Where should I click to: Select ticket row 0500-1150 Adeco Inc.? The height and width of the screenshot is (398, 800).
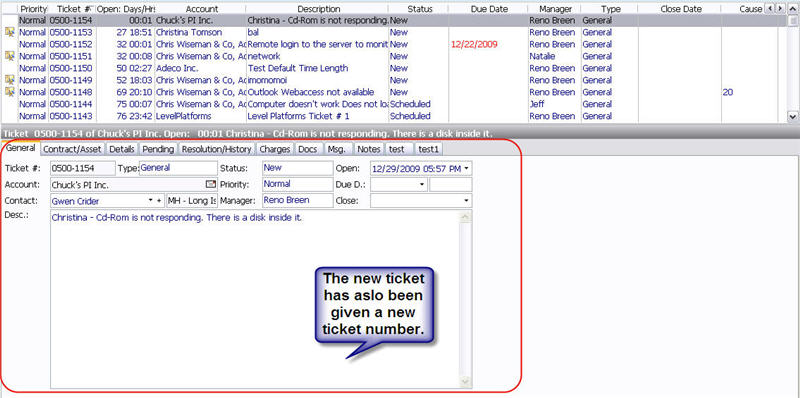(394, 68)
